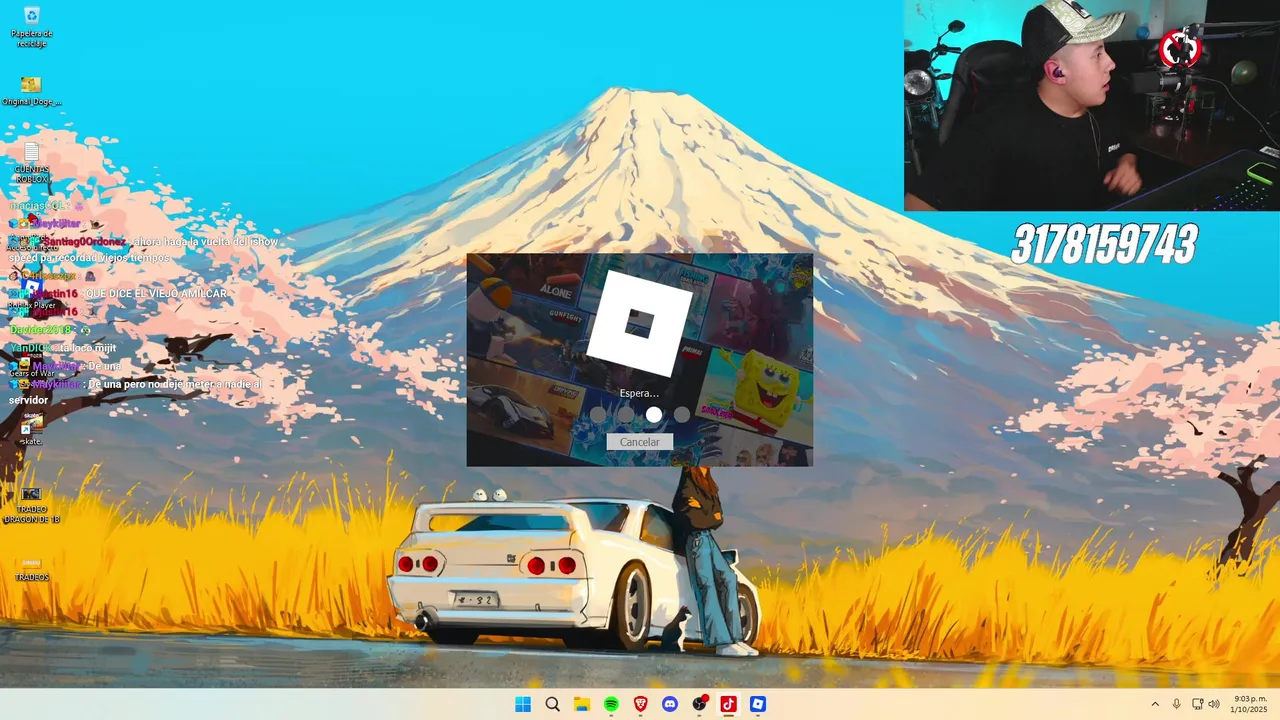Open Discord from the taskbar

point(670,704)
